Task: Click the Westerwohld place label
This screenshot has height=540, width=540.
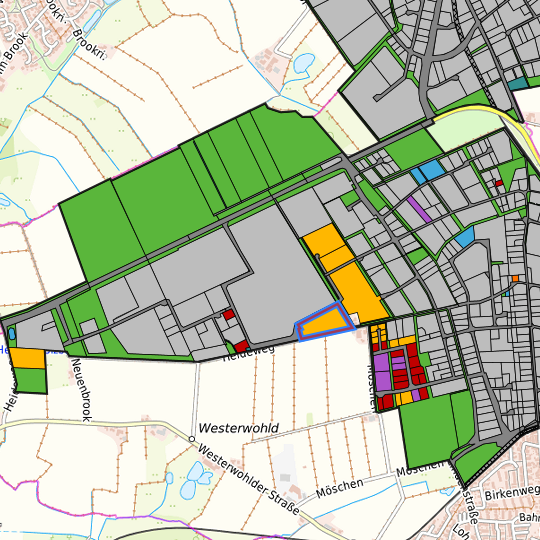Action: pos(239,428)
